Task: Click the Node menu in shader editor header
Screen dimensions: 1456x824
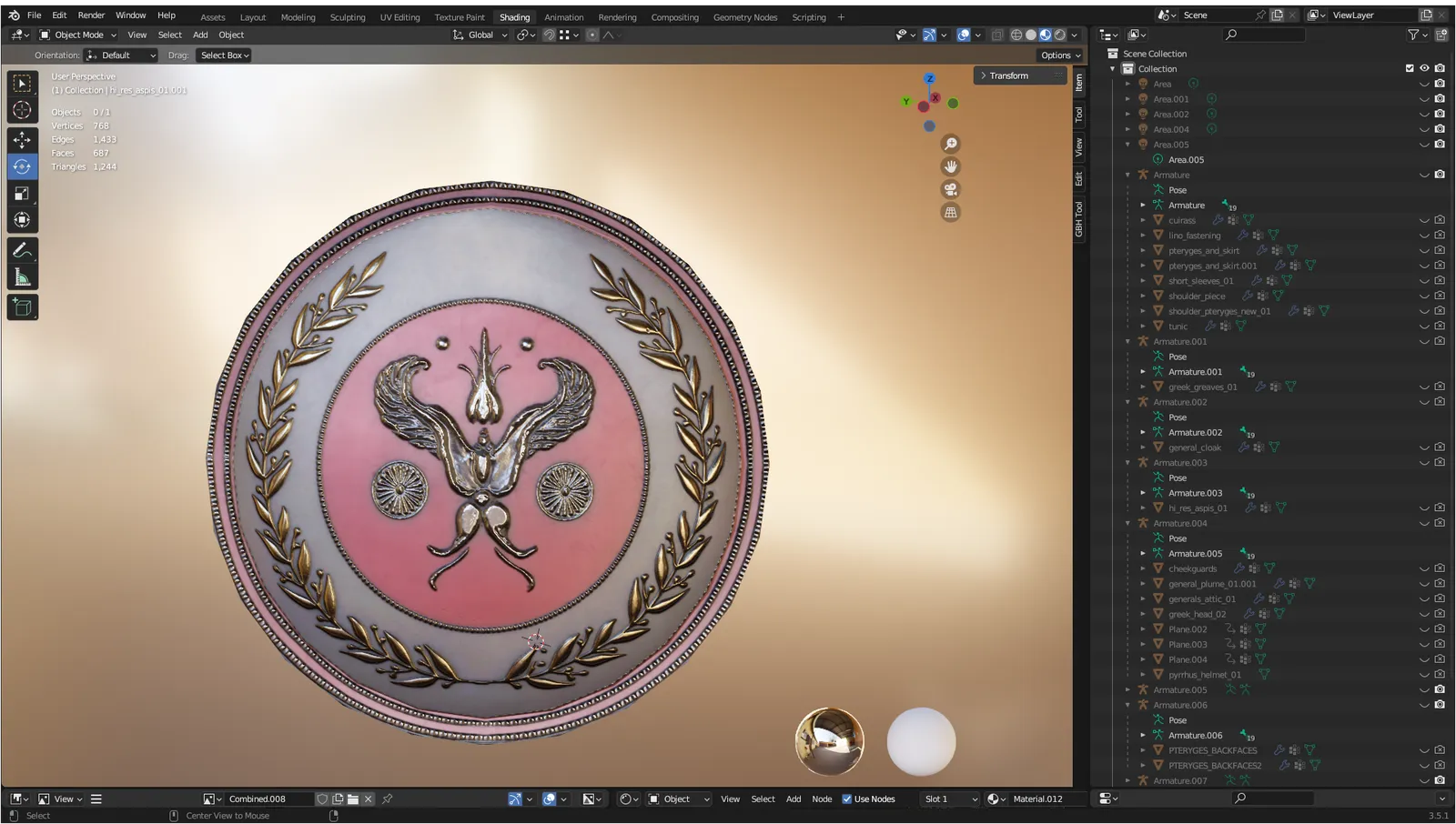Action: click(x=822, y=799)
